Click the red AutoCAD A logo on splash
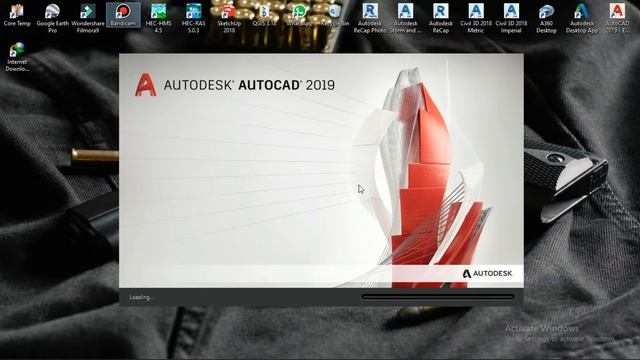 145,85
